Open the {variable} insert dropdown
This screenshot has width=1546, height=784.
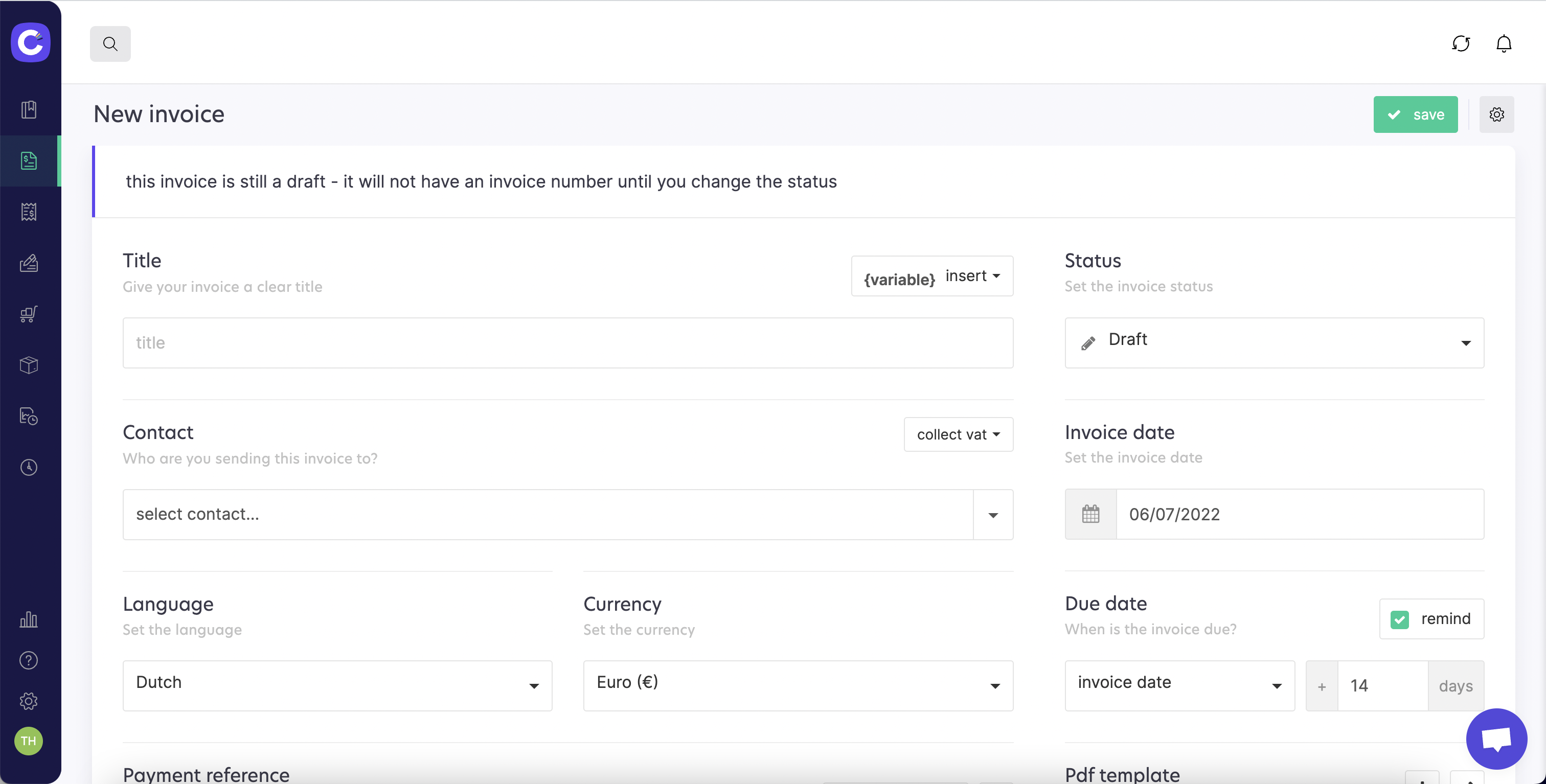[931, 276]
